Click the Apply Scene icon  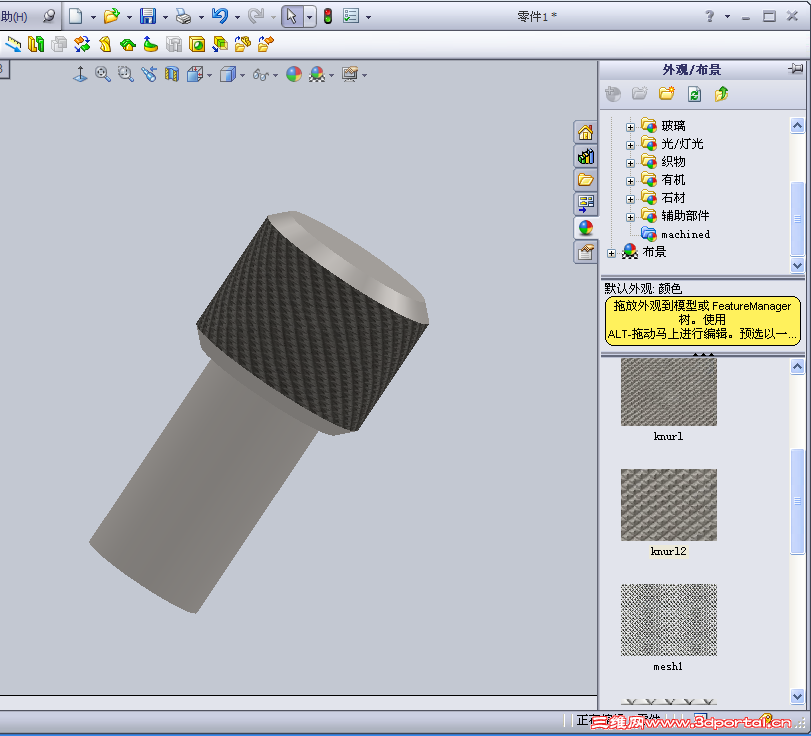coord(317,74)
